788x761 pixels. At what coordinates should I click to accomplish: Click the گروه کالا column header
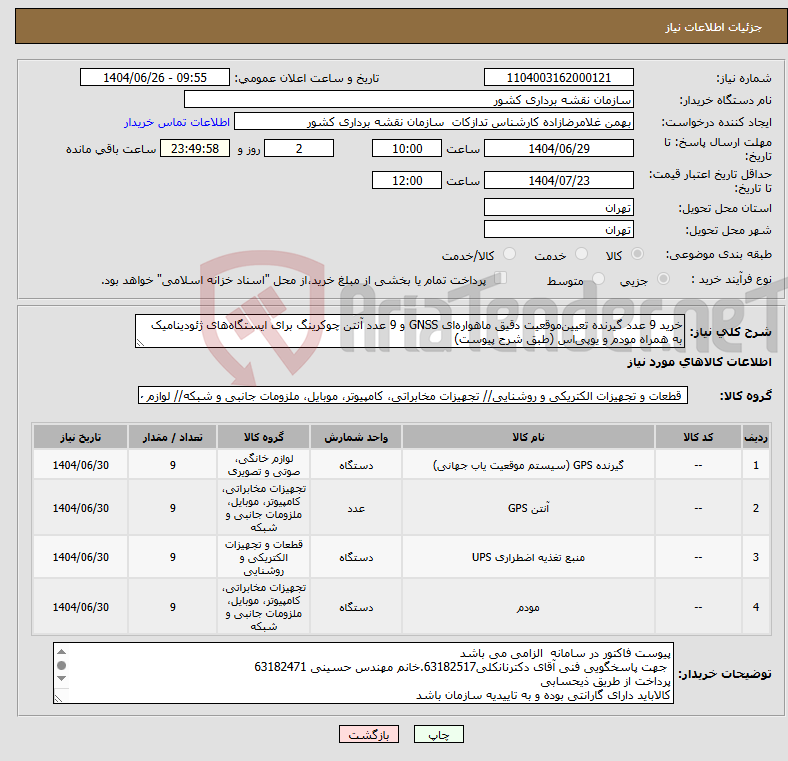pos(264,437)
